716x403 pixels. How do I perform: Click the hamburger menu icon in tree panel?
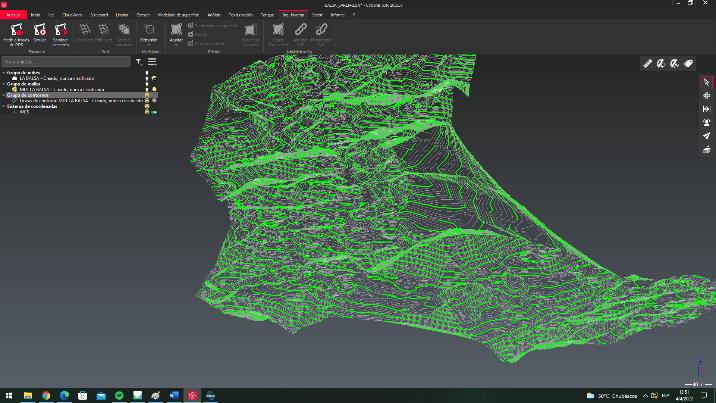pos(152,62)
